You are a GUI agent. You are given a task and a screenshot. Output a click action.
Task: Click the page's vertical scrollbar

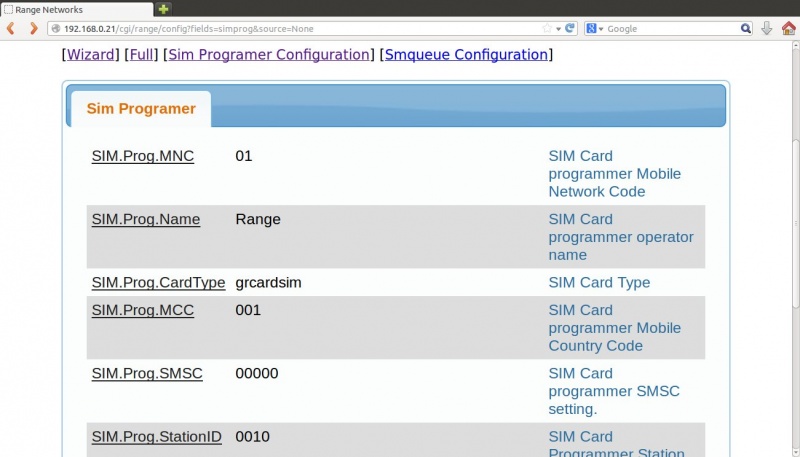point(794,250)
